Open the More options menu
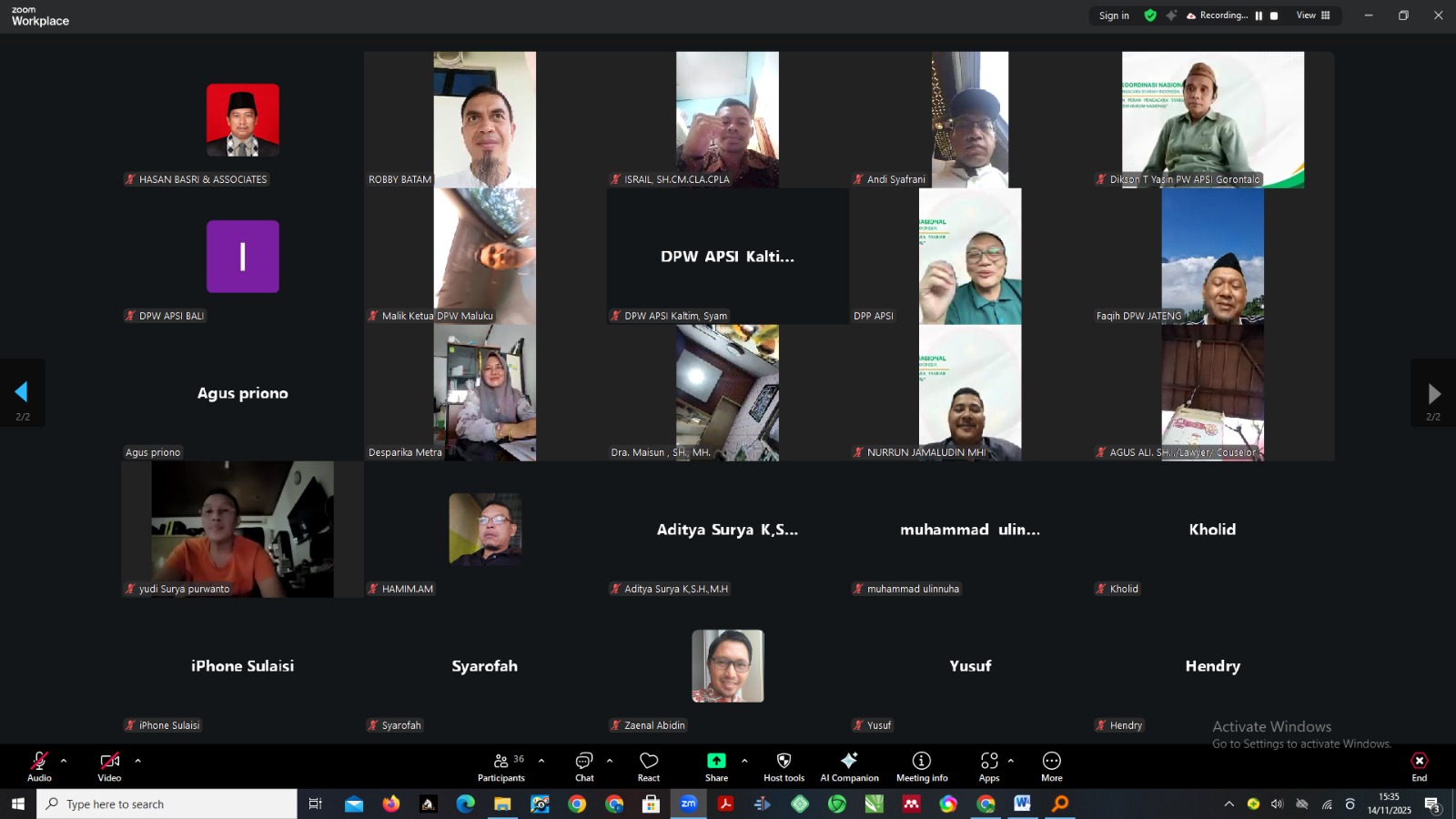 [x=1051, y=766]
